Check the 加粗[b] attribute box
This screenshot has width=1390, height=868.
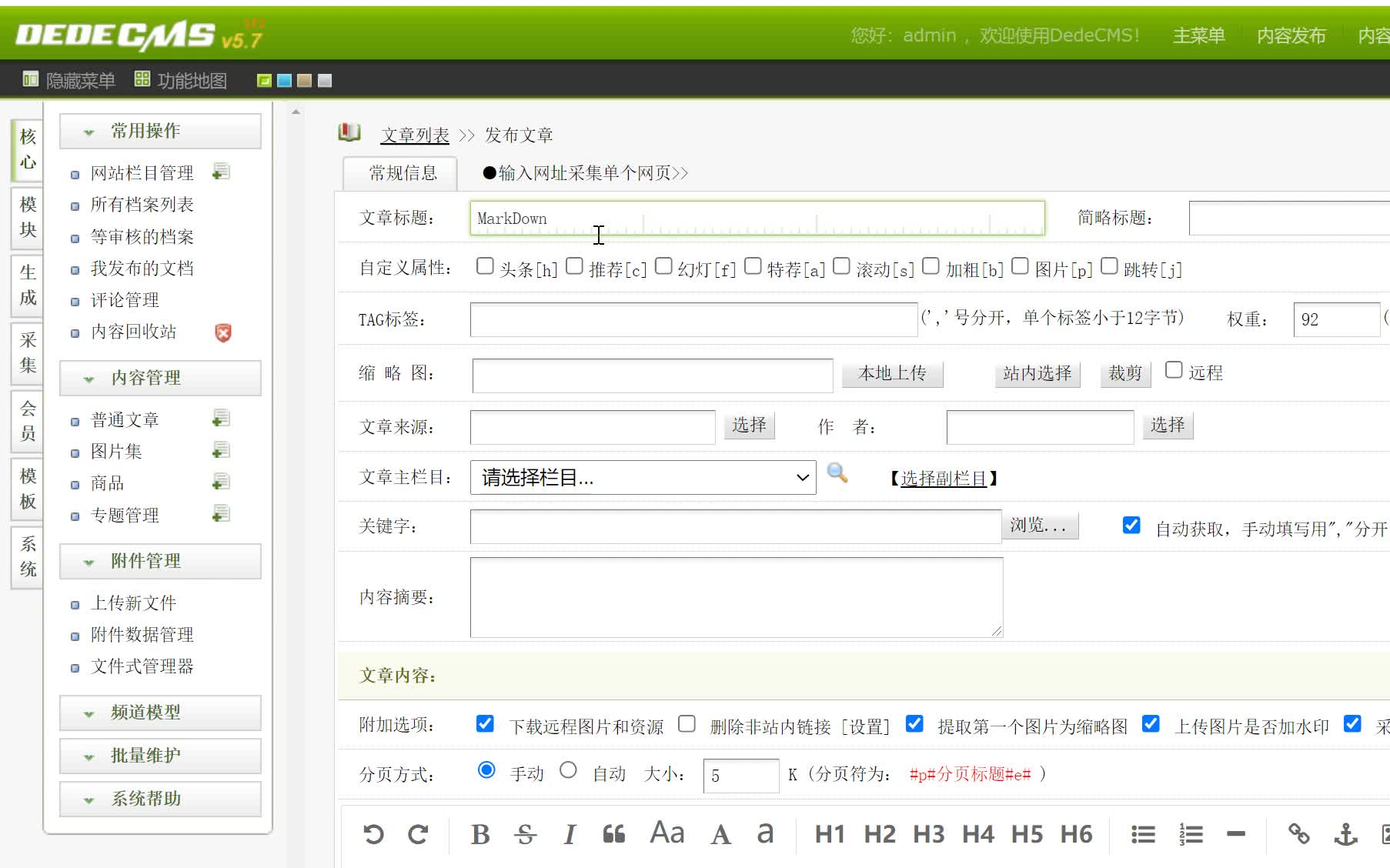[x=931, y=266]
